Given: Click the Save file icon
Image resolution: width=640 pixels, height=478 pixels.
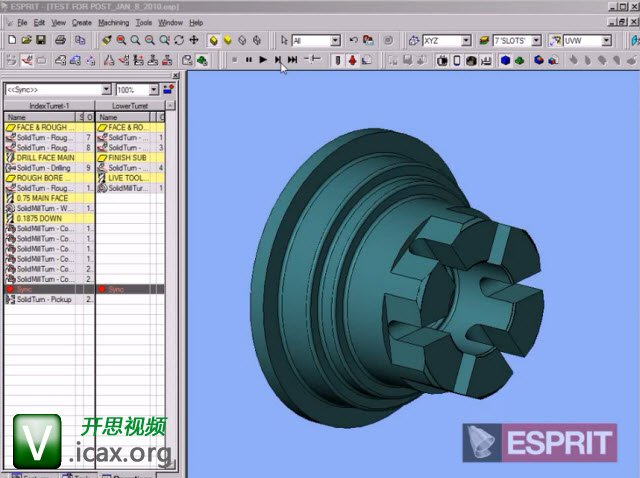Looking at the screenshot, I should tap(40, 40).
